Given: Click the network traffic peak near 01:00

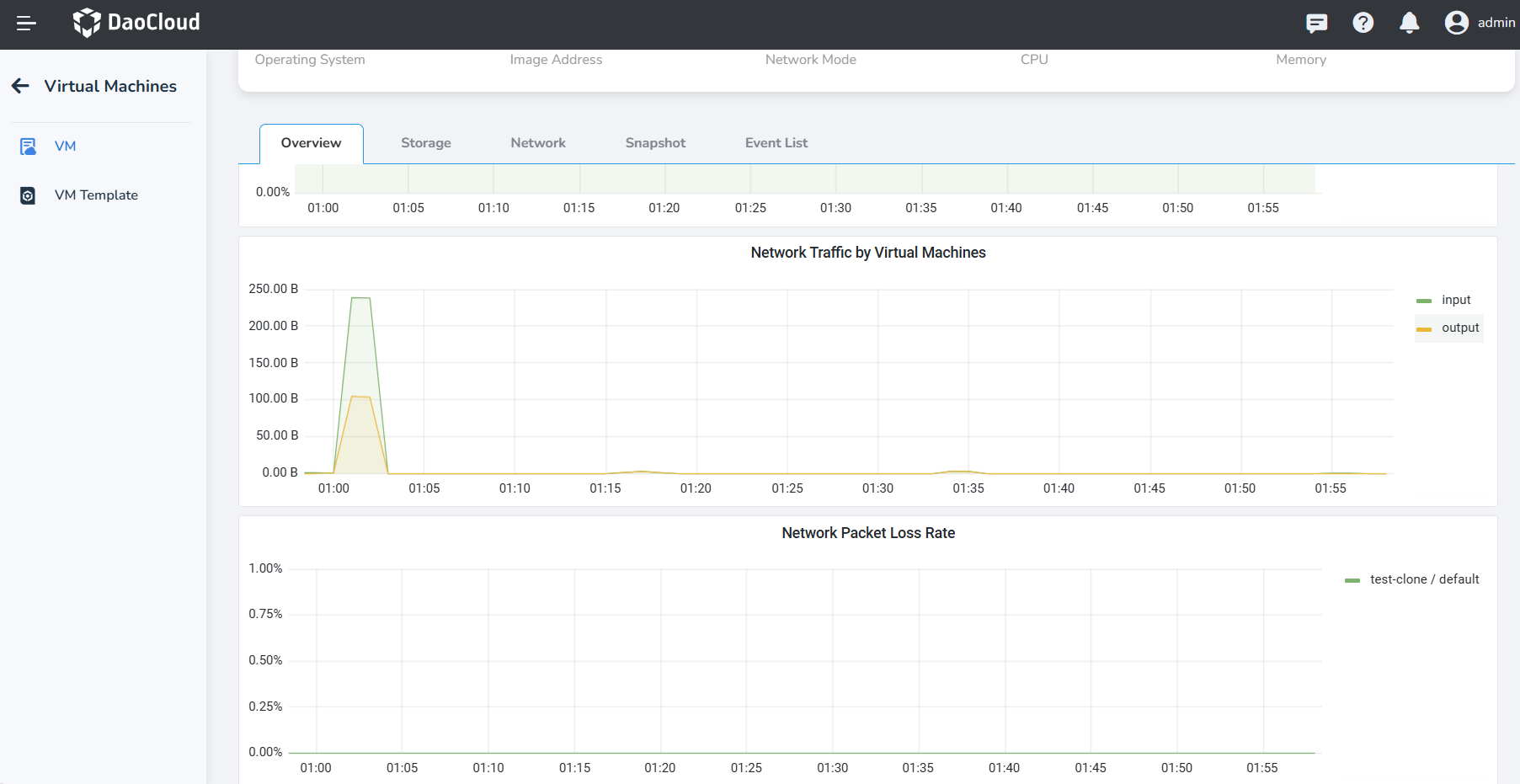Looking at the screenshot, I should (x=360, y=298).
